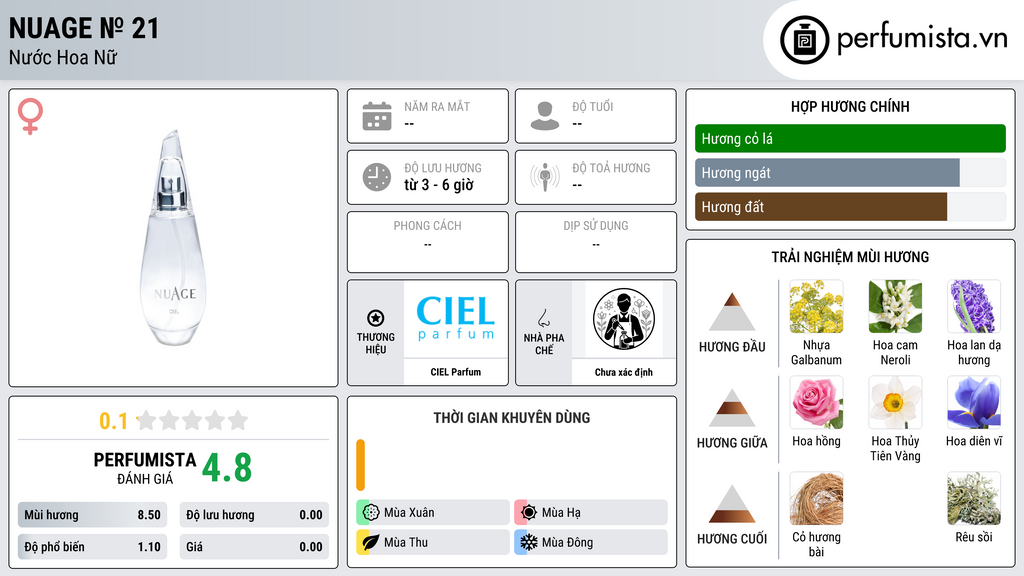Click the perfumista.vn bottle logo icon
1024x576 pixels.
pos(804,40)
